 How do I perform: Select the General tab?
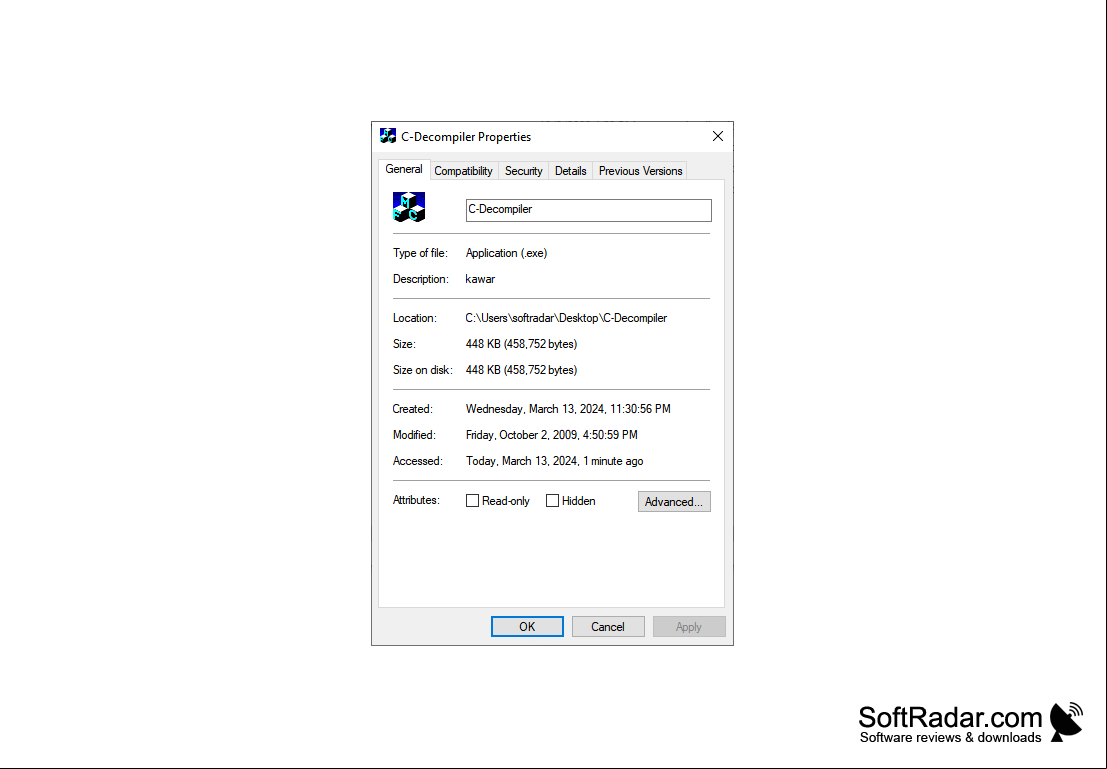tap(404, 169)
